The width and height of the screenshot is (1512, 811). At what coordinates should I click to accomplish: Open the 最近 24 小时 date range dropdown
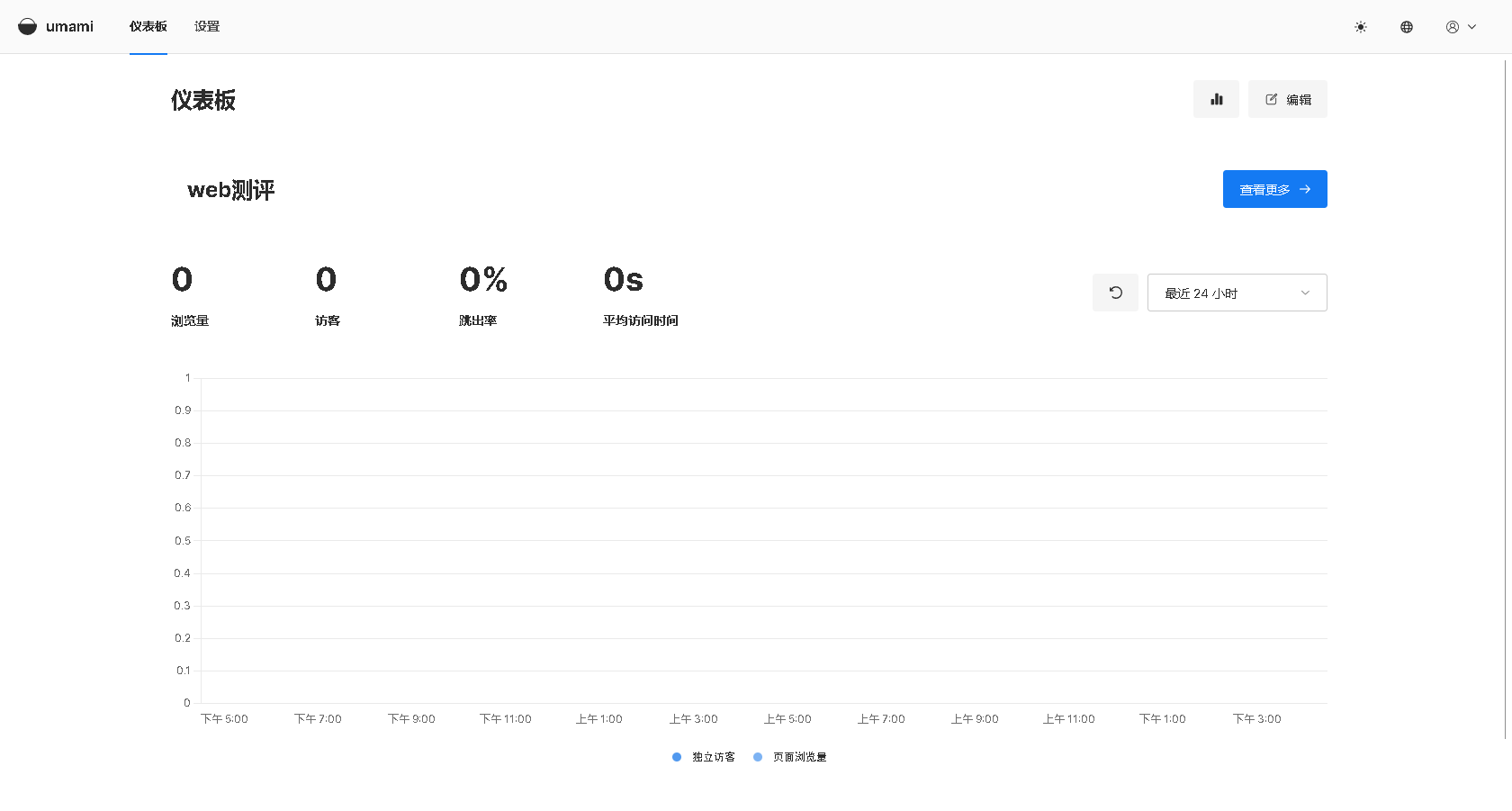(1237, 293)
